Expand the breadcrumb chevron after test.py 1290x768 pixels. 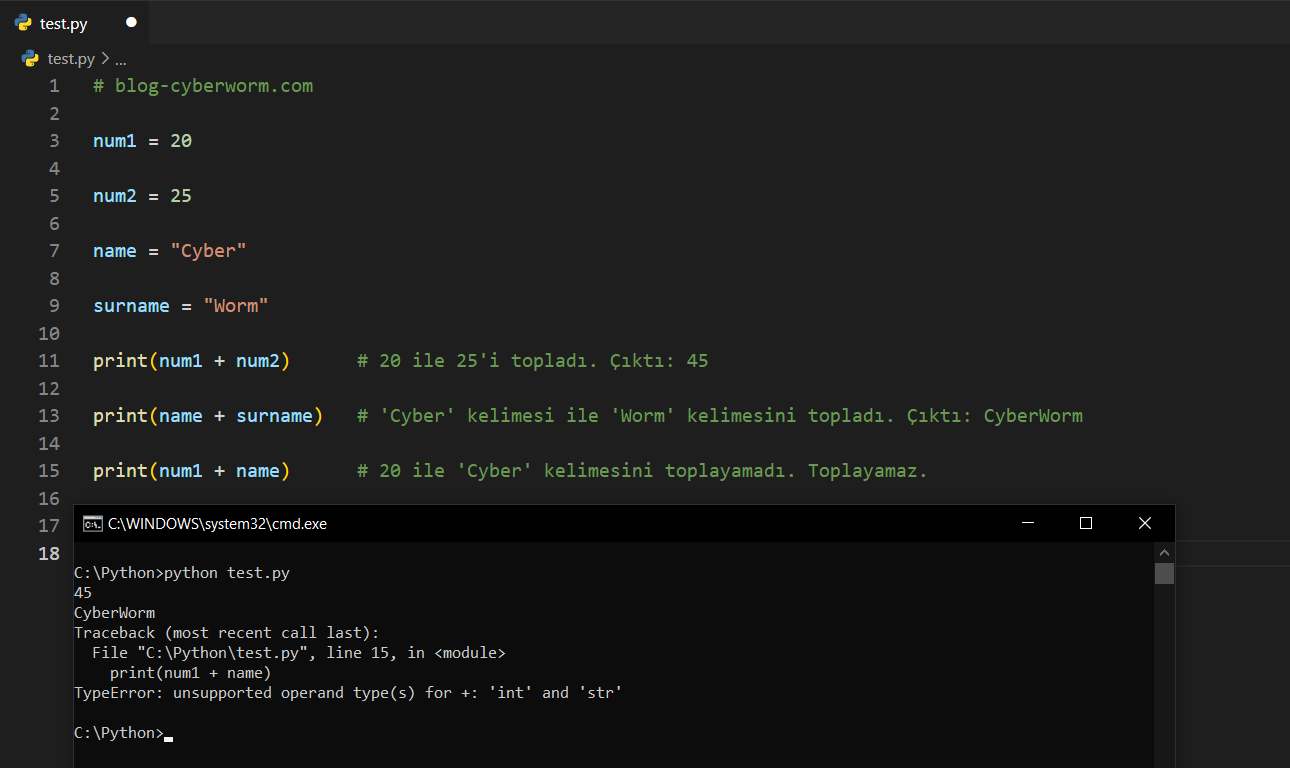pos(105,59)
